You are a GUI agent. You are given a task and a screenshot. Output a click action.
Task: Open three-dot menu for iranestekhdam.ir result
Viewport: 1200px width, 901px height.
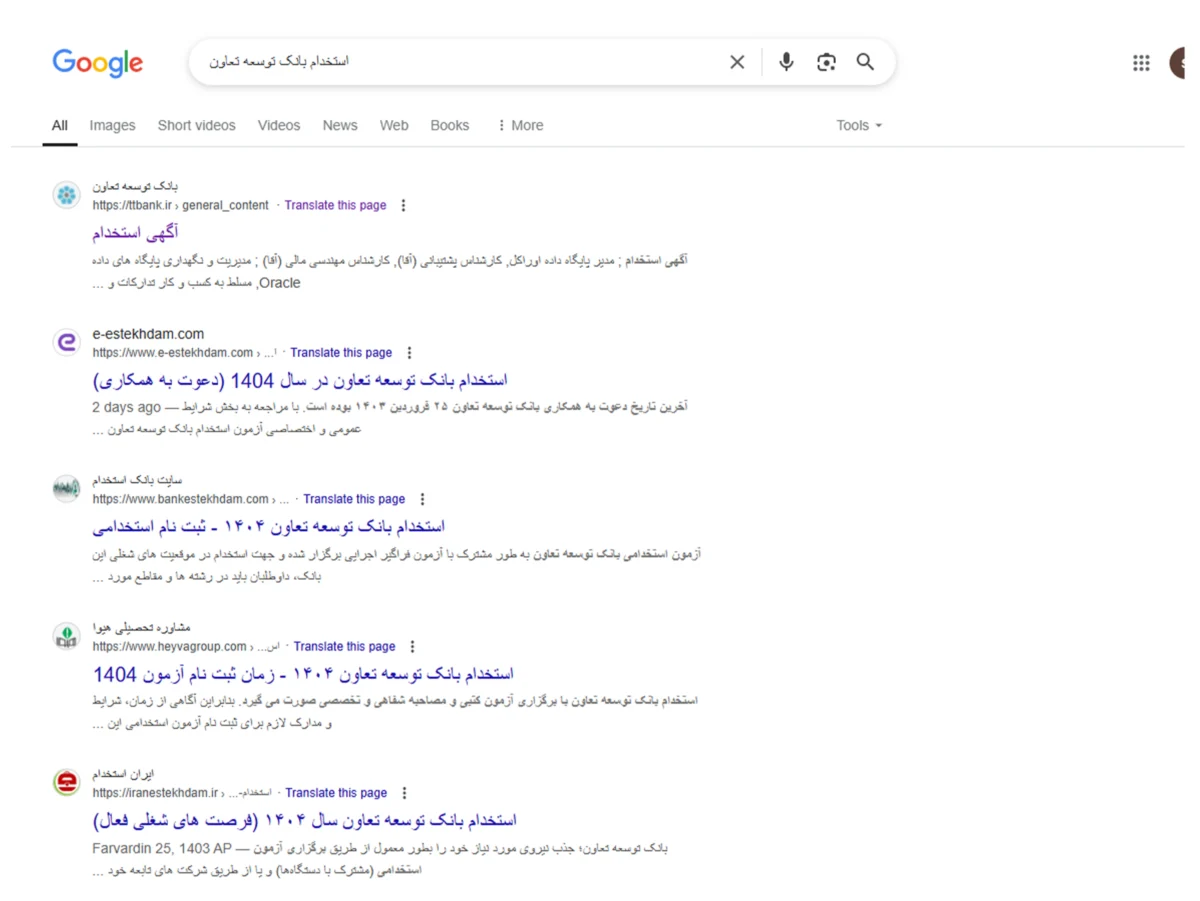404,793
